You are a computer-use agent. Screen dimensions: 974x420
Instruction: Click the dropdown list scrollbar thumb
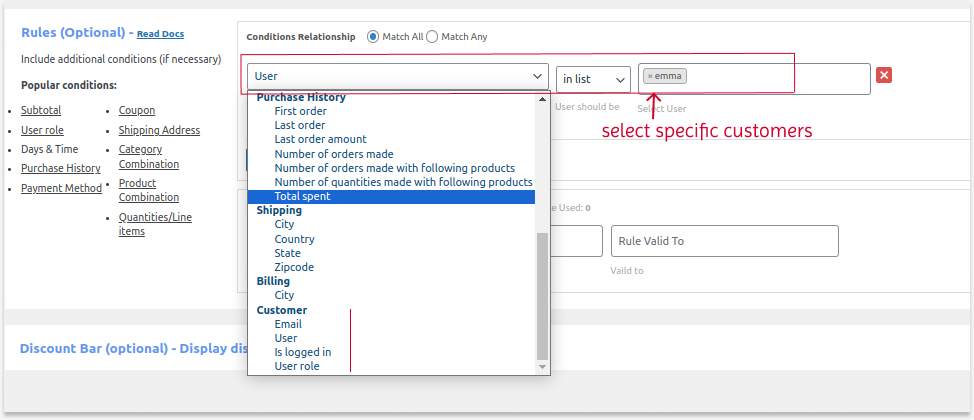tap(542, 296)
